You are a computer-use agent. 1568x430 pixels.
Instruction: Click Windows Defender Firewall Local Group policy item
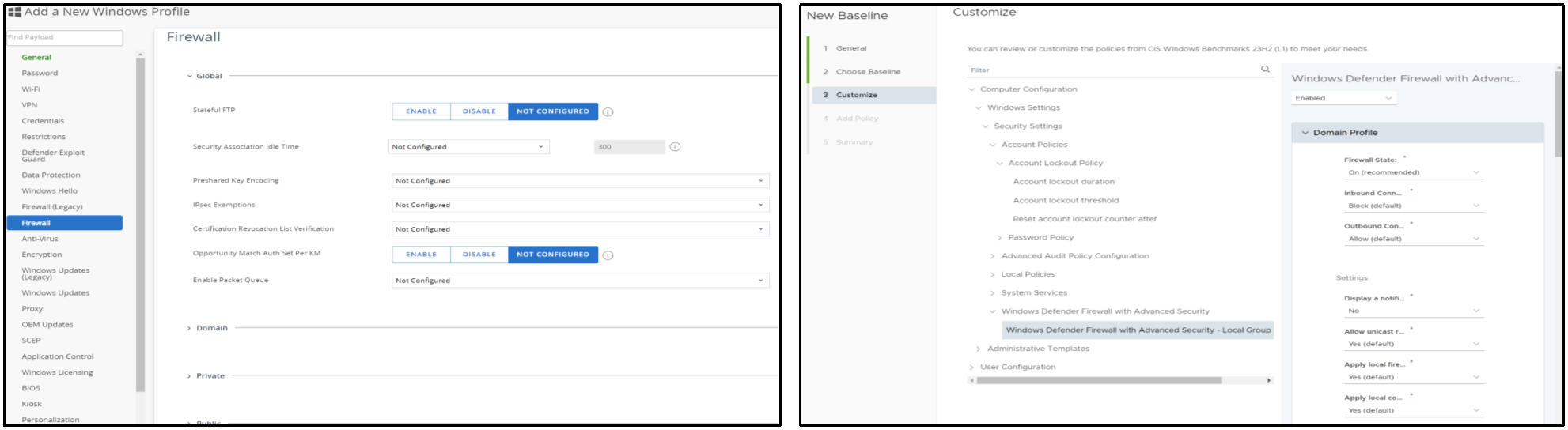point(1138,330)
